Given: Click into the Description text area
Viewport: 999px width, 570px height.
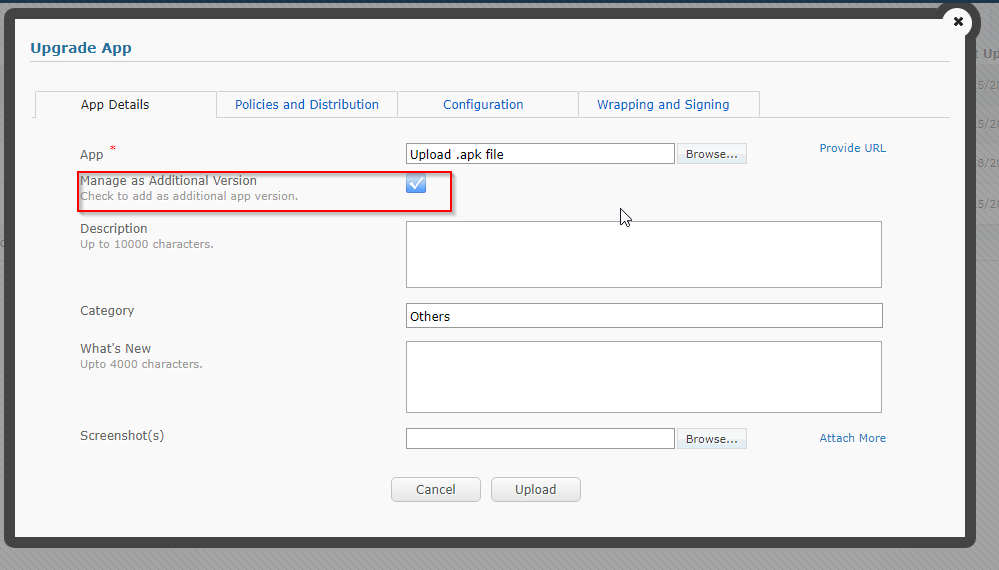Looking at the screenshot, I should click(x=643, y=254).
